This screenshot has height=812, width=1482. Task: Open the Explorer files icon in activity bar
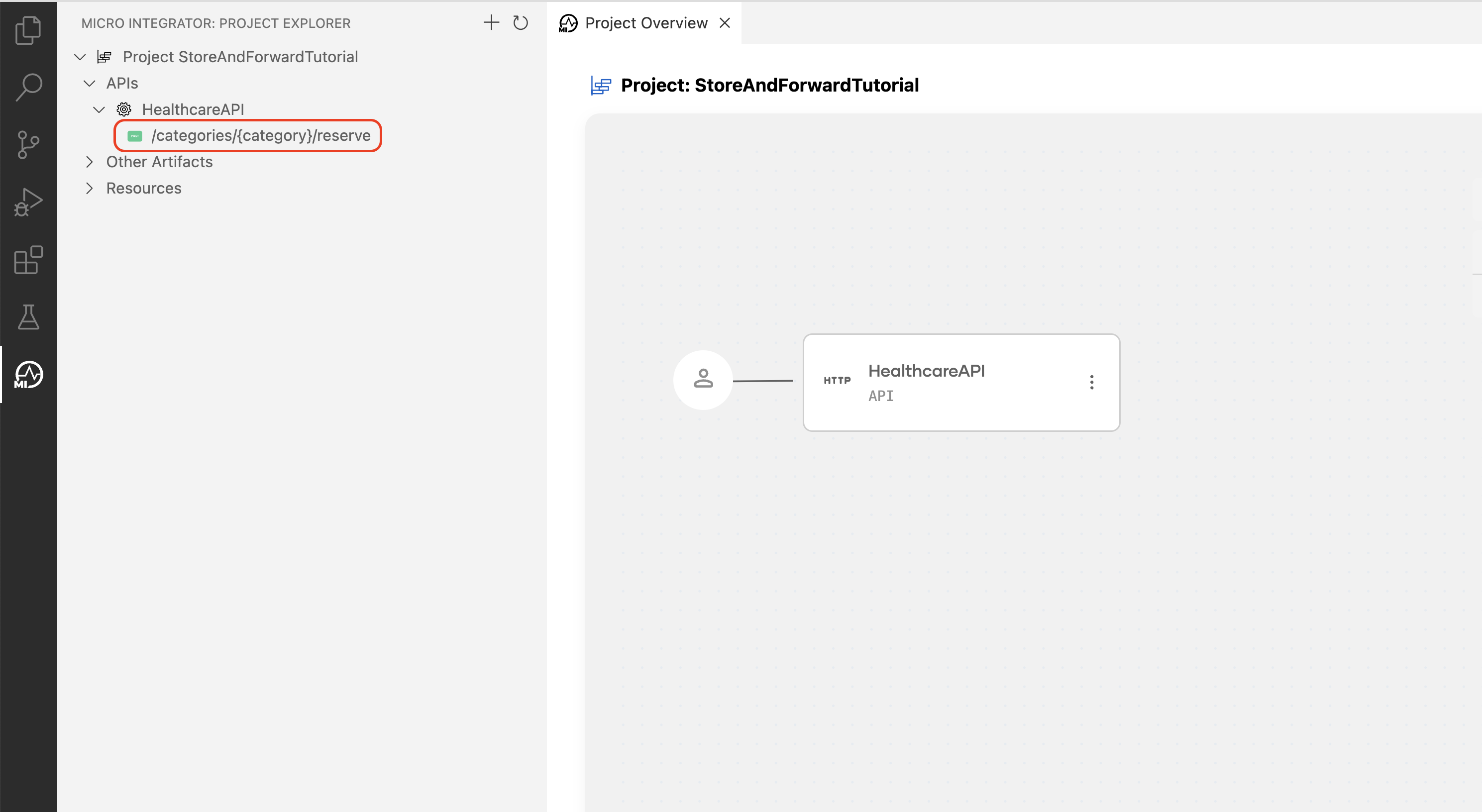[27, 30]
